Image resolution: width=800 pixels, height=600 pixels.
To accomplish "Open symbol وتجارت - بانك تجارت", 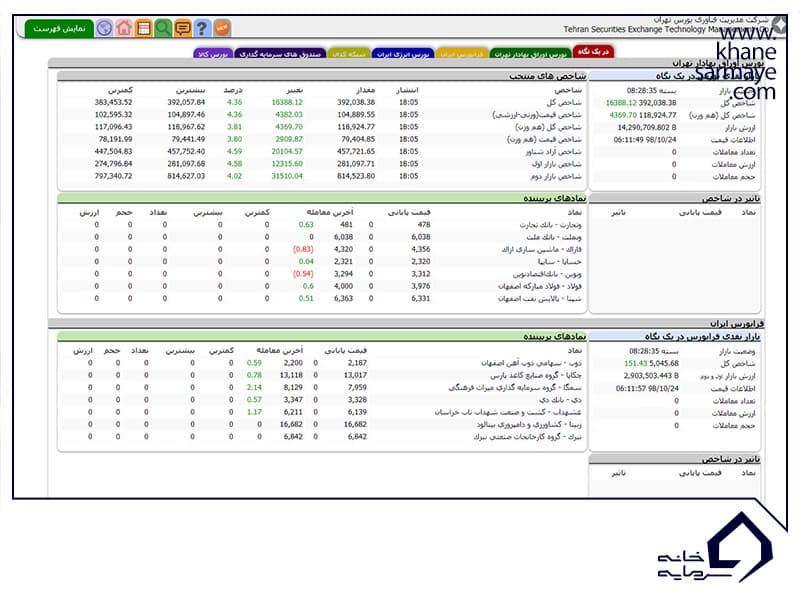I will [550, 225].
